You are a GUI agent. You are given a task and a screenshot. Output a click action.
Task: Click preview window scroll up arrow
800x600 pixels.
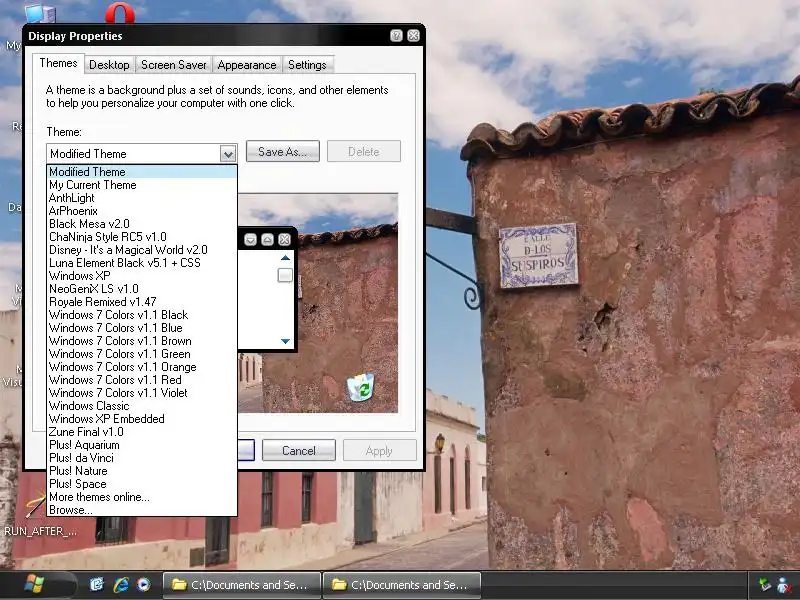[285, 258]
